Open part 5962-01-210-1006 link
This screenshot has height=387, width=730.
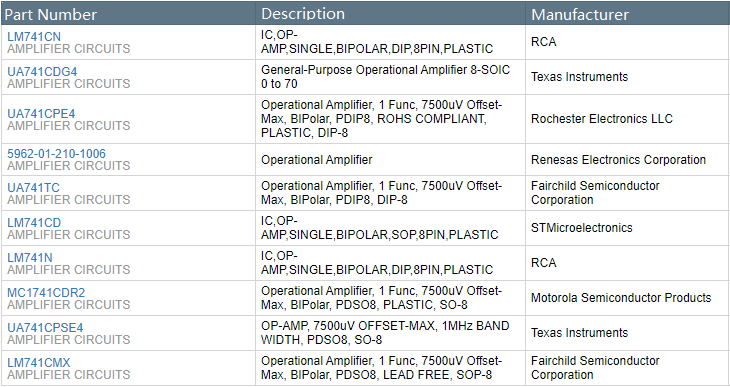(56, 154)
